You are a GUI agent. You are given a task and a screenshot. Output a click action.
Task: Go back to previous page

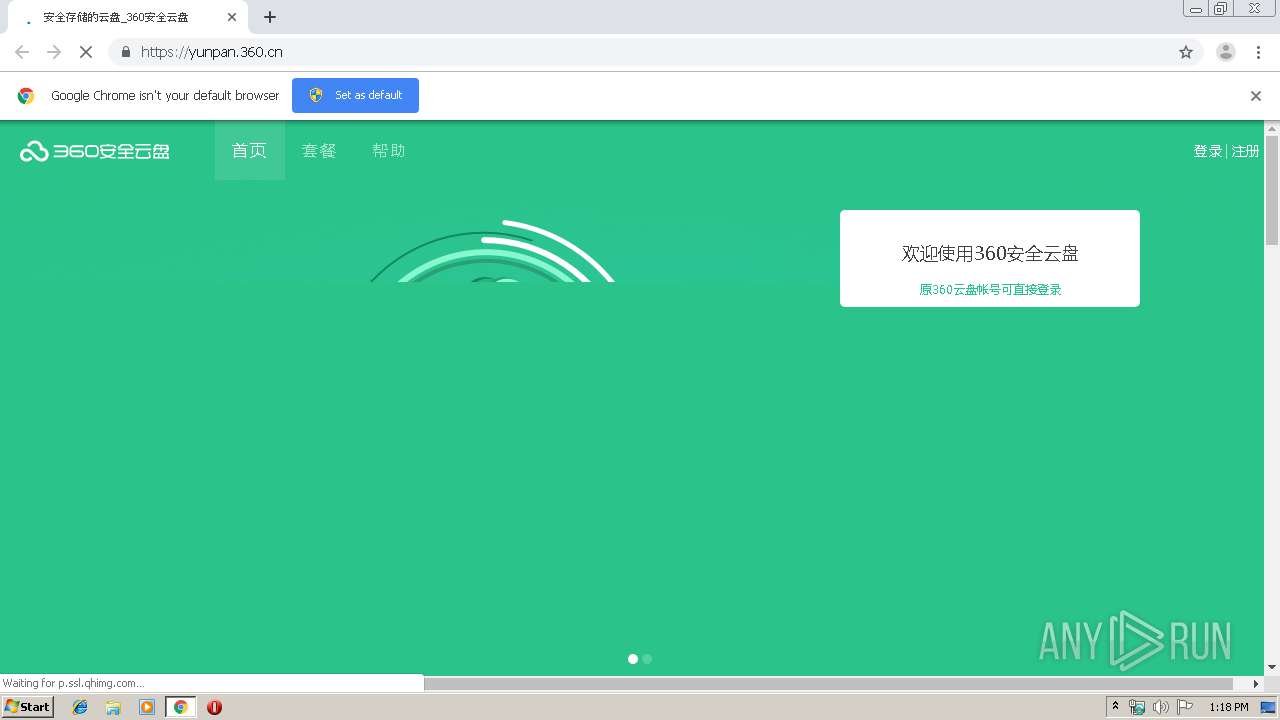coord(22,52)
